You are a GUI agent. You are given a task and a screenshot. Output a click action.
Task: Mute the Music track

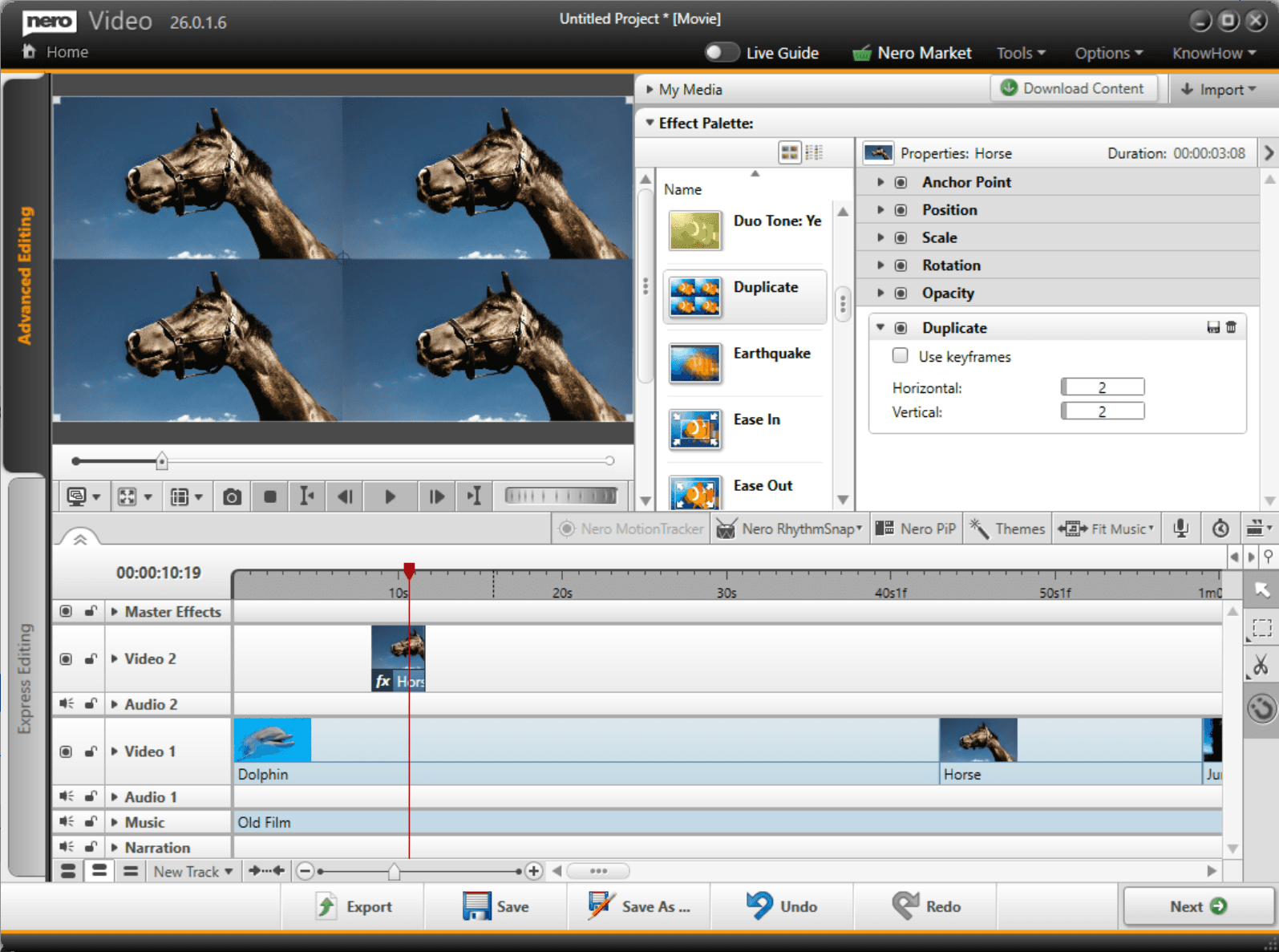coord(67,822)
